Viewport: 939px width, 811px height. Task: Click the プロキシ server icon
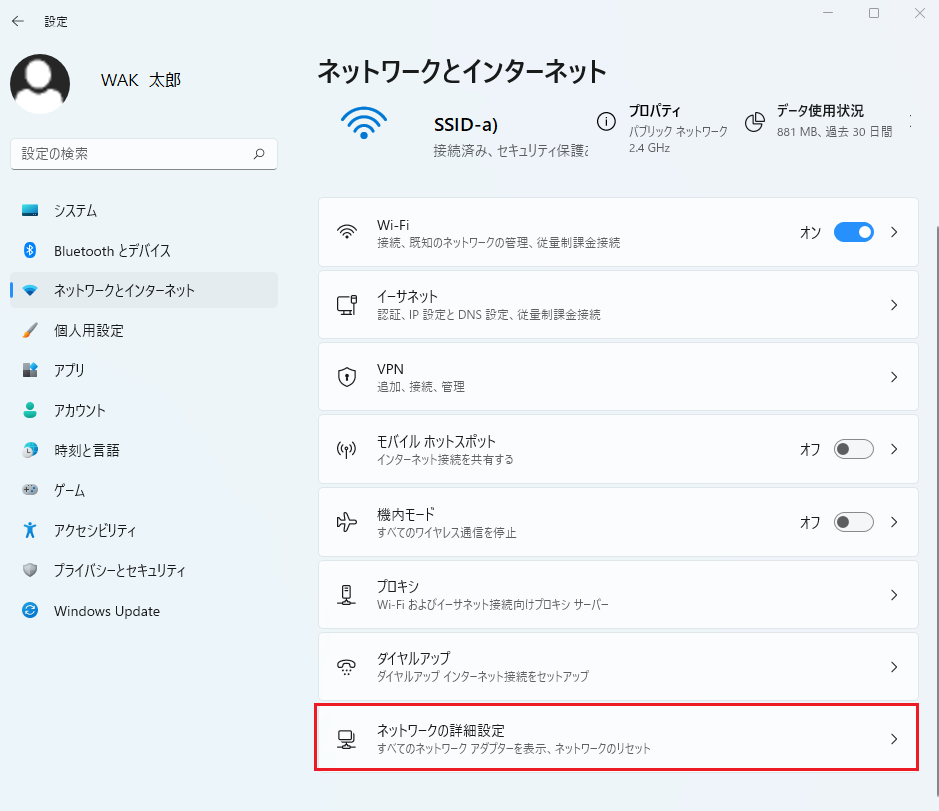click(347, 595)
